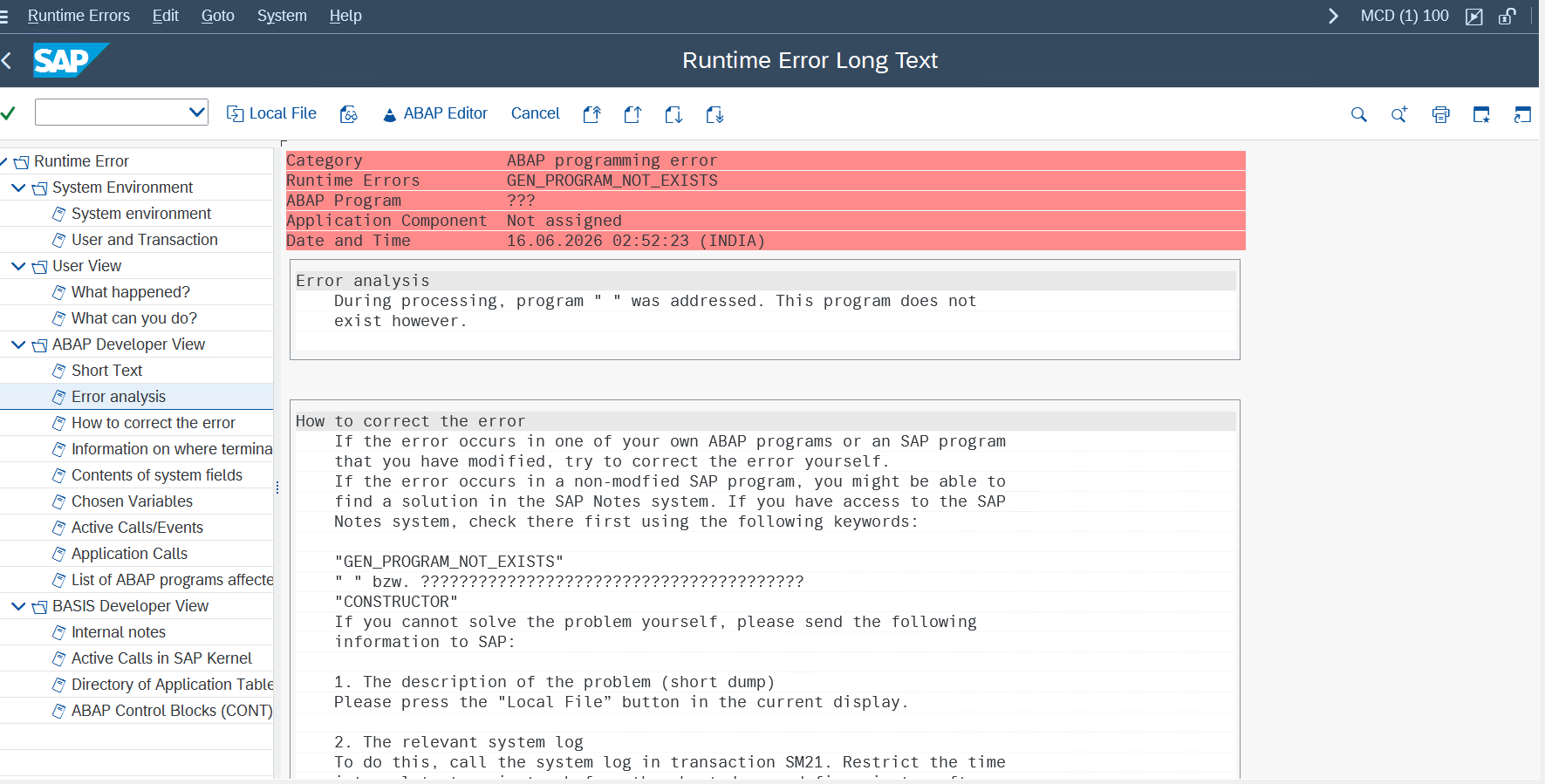Image resolution: width=1545 pixels, height=784 pixels.
Task: Open the Goto menu
Action: pos(217,16)
